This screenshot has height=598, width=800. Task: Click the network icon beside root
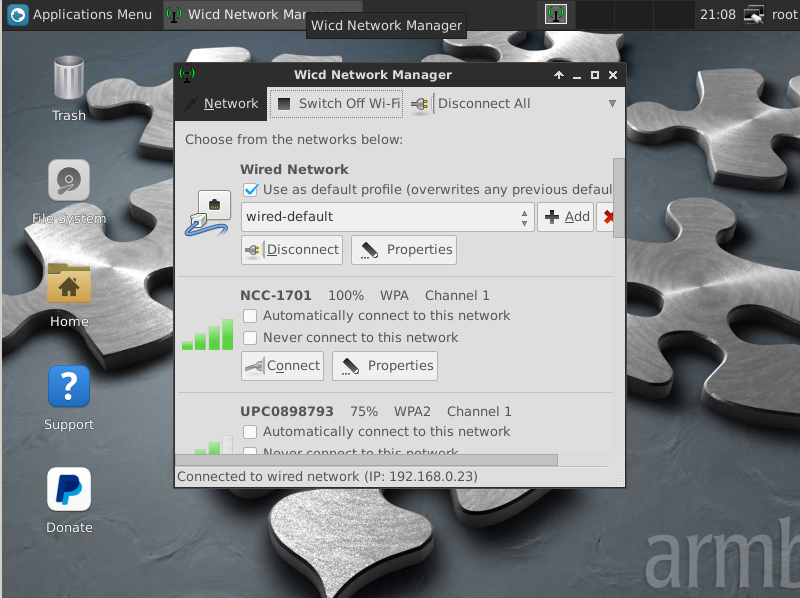pyautogui.click(x=754, y=14)
